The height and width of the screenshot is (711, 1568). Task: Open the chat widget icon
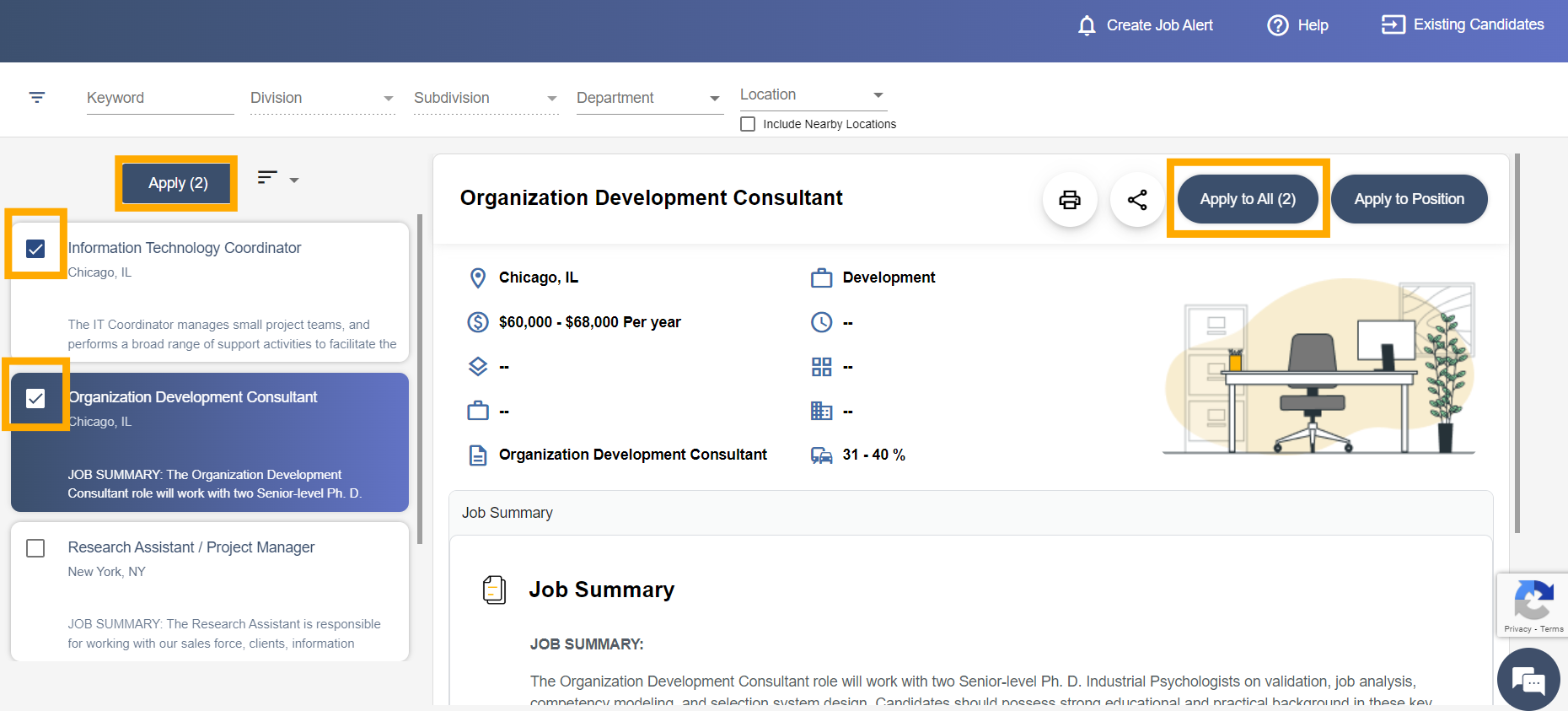1528,679
